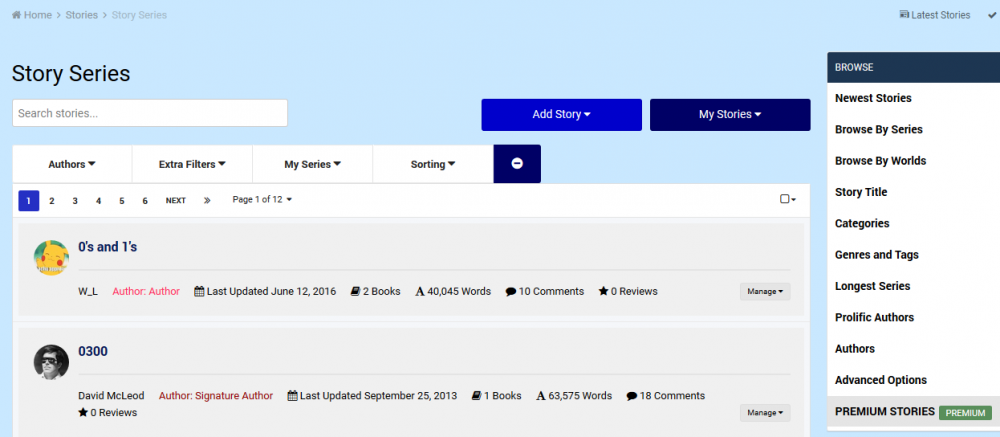Click the Latest Stories newspaper icon
1000x437 pixels.
coord(905,15)
